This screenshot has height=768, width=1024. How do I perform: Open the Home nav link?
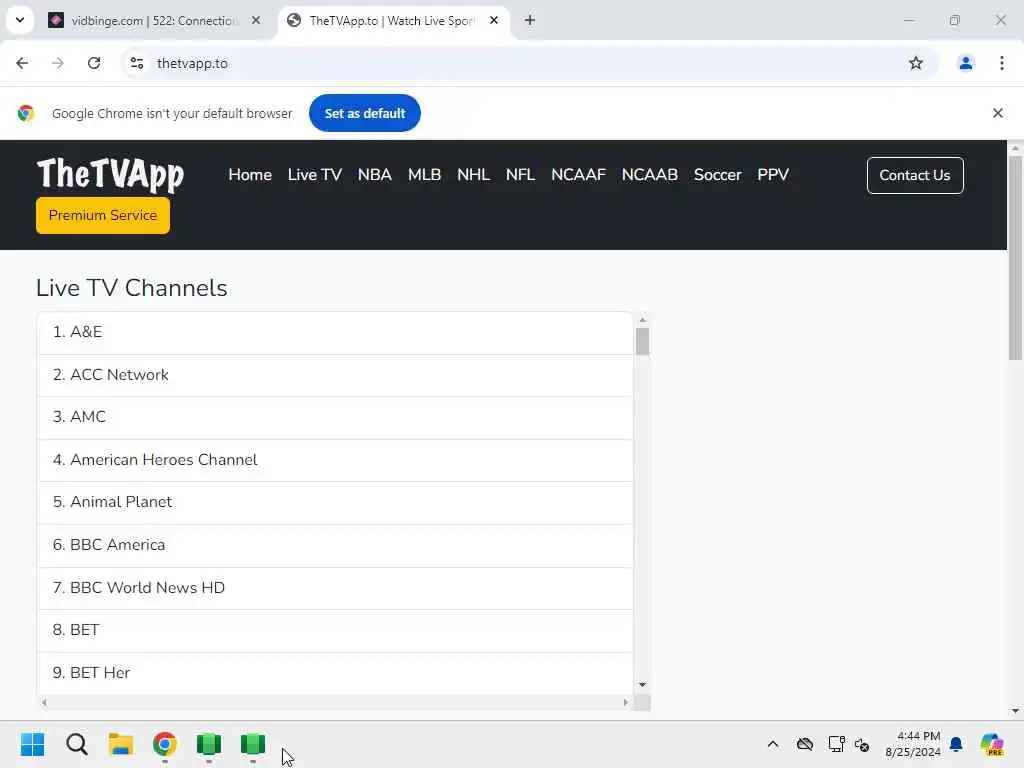(x=250, y=175)
